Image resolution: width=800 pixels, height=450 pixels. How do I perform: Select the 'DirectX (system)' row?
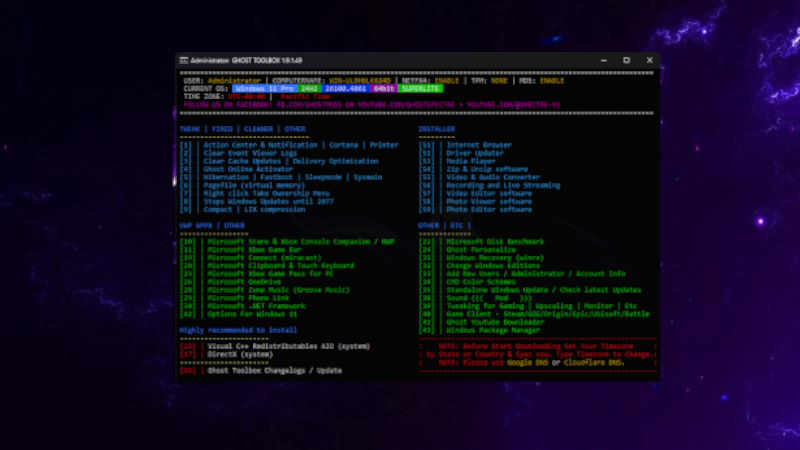coord(226,355)
